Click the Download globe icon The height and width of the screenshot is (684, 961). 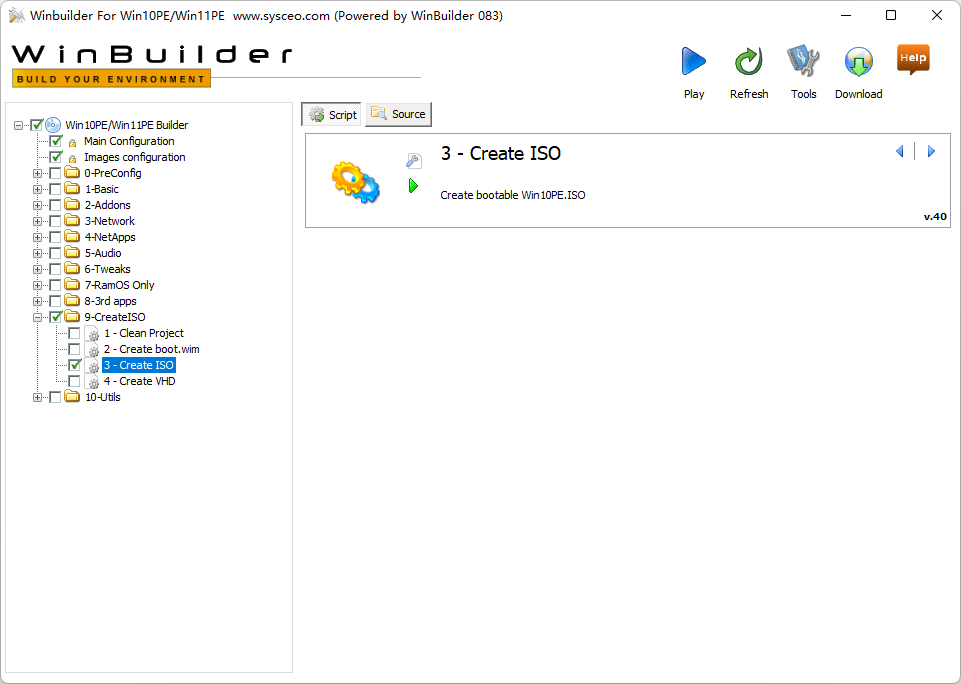click(x=859, y=61)
